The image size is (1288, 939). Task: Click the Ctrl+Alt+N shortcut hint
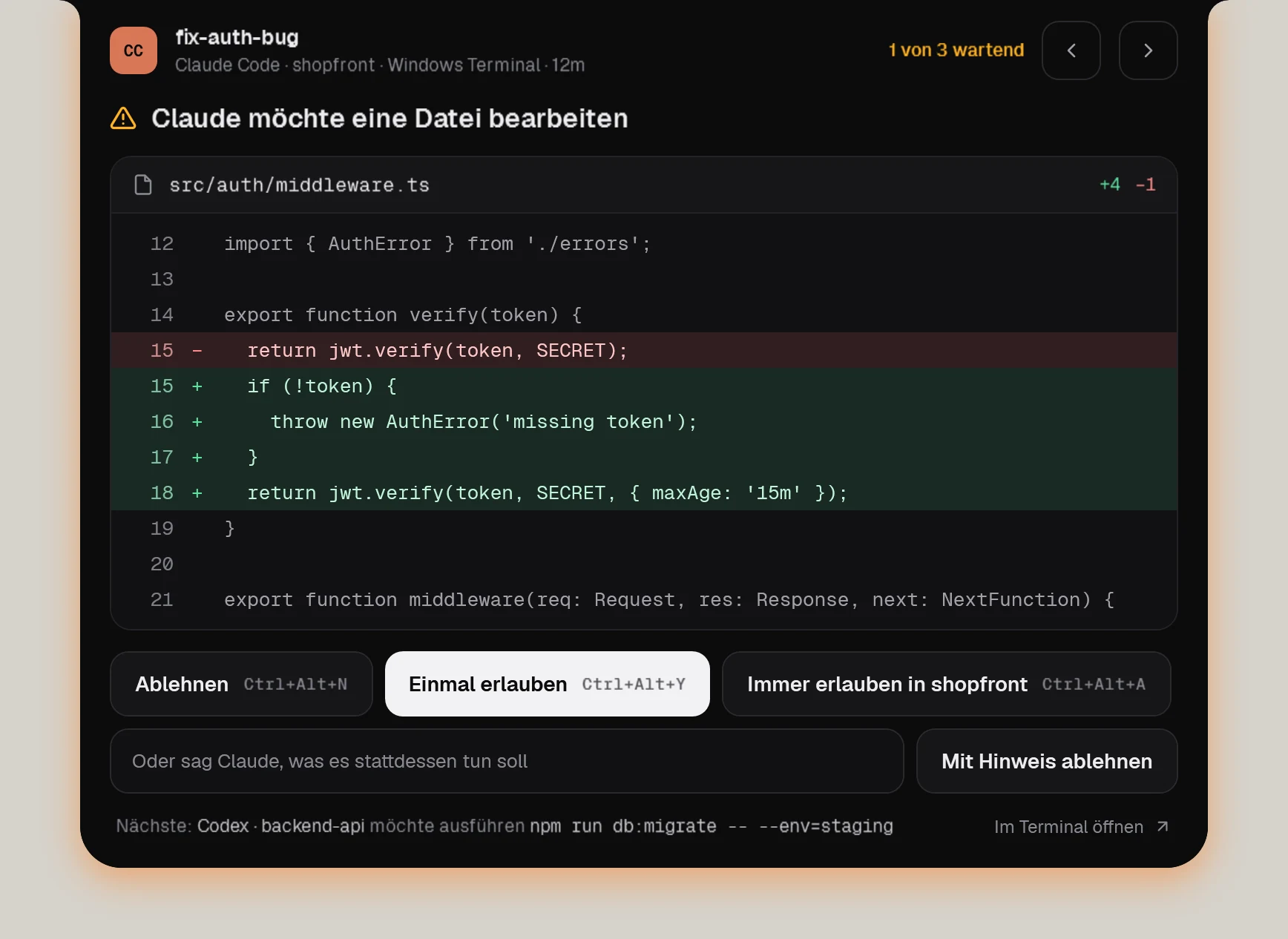click(x=295, y=684)
